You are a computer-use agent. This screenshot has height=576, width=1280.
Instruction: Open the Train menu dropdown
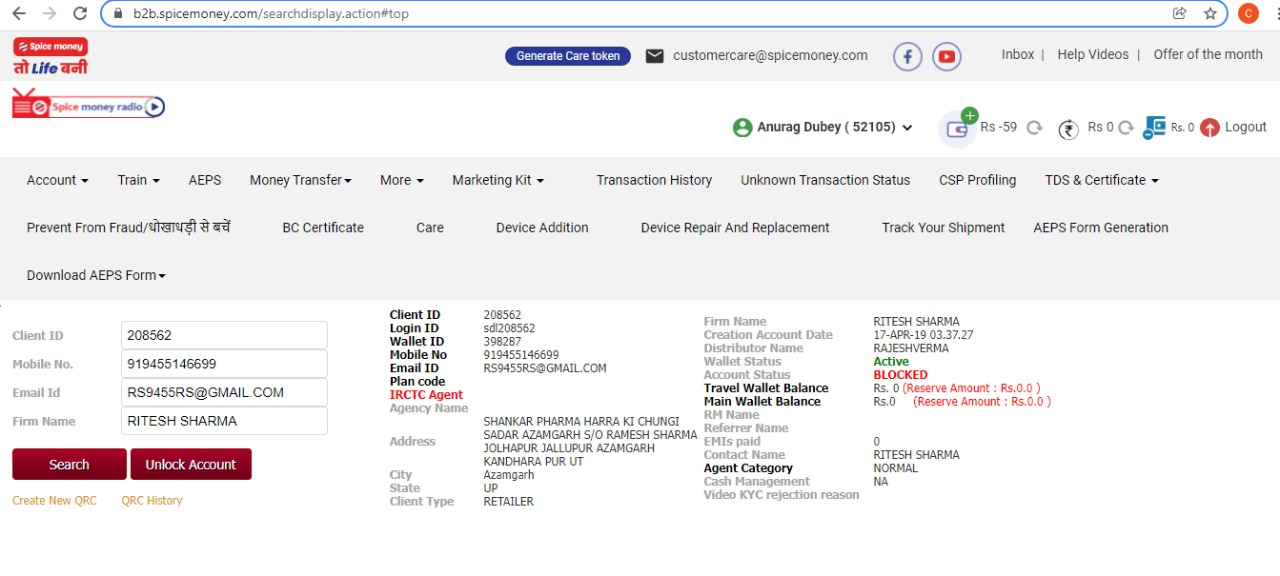tap(138, 180)
